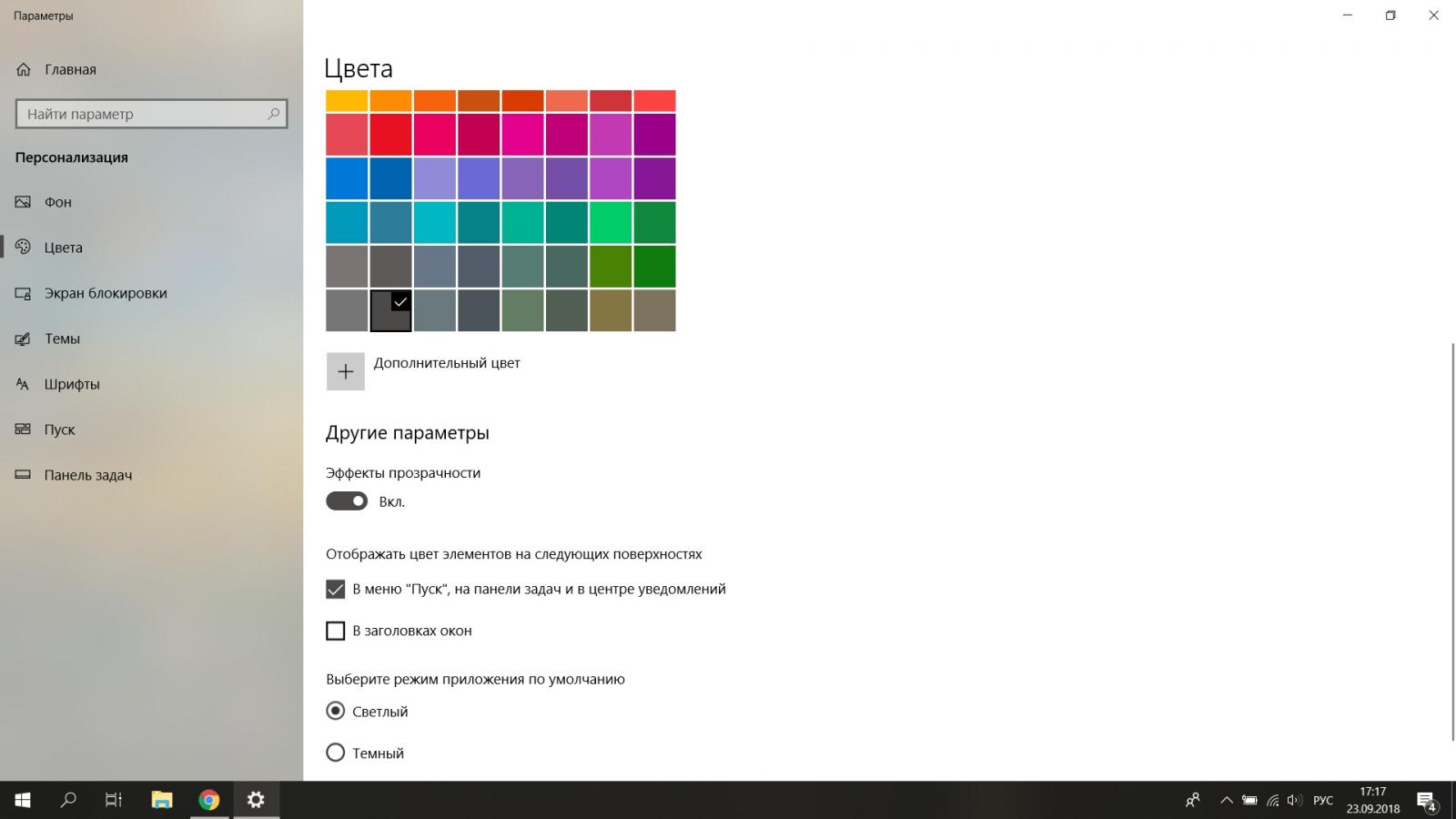
Task: Select the Светлый app mode
Action: tap(336, 711)
